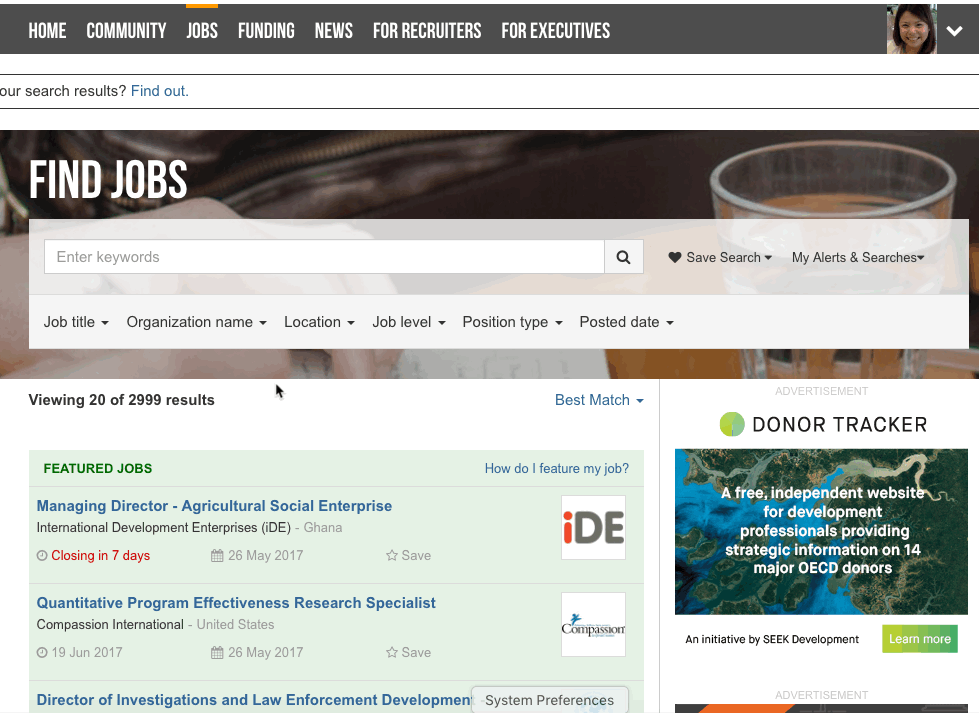Click the Featured Jobs heading
The image size is (979, 713).
(98, 468)
